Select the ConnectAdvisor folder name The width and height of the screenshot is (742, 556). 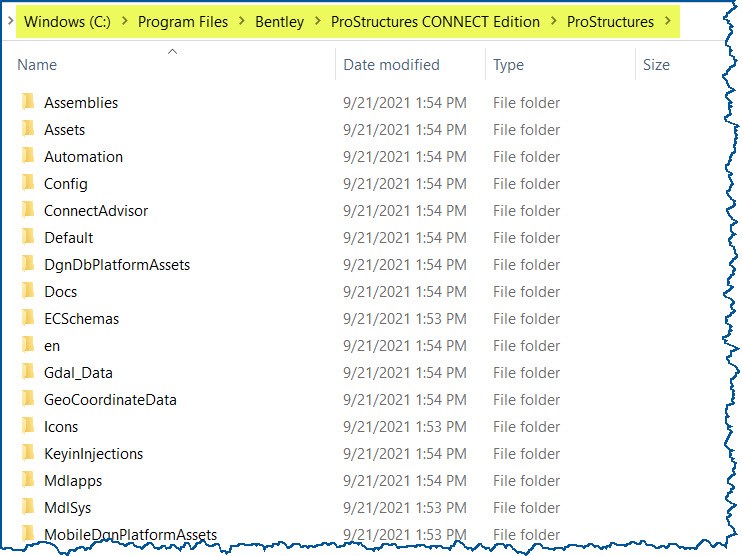[x=96, y=211]
